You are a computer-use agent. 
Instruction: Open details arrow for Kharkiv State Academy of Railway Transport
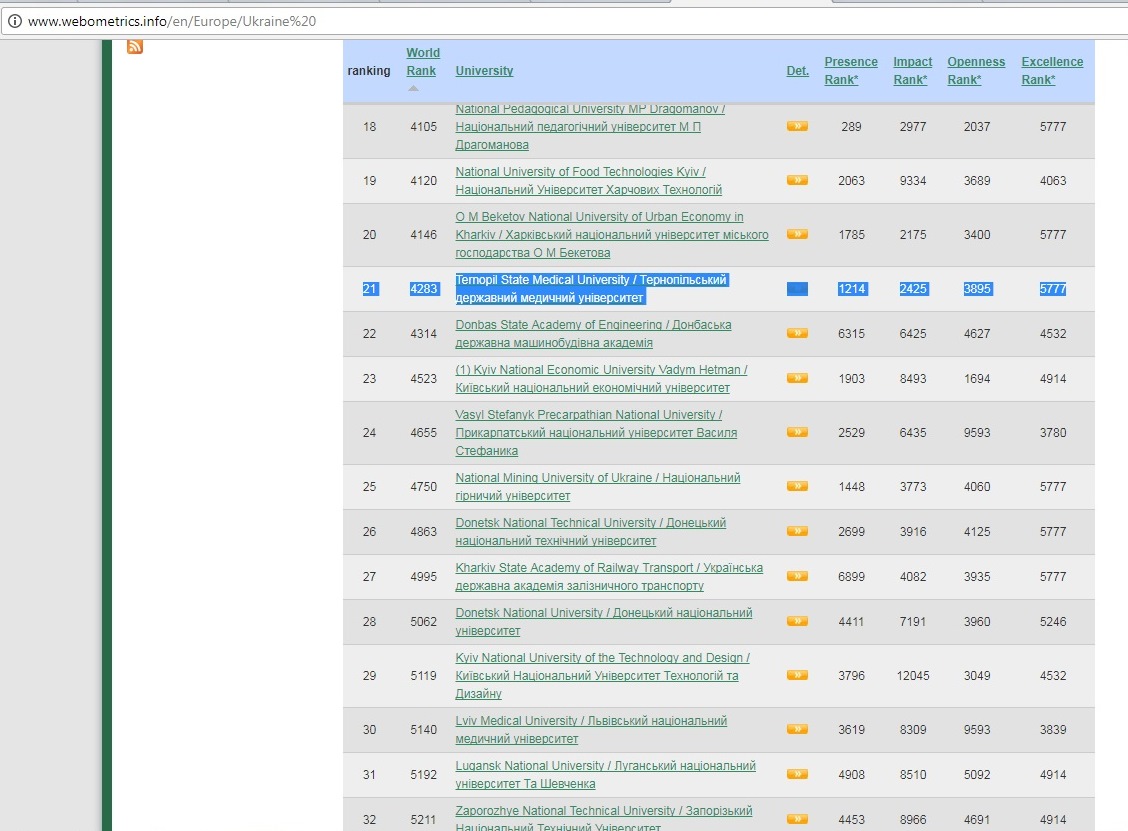pos(797,577)
